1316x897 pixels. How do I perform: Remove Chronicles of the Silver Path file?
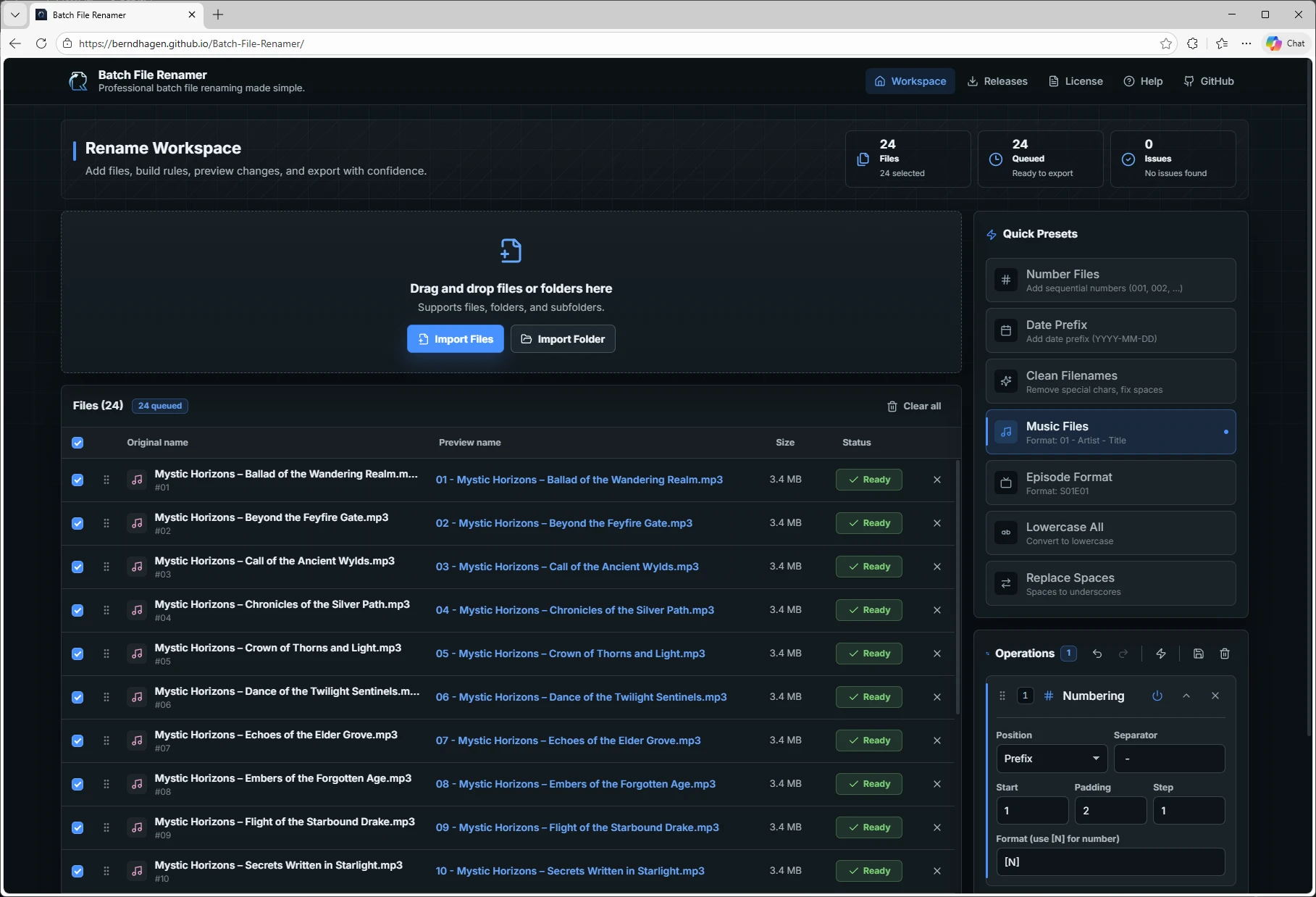[937, 610]
